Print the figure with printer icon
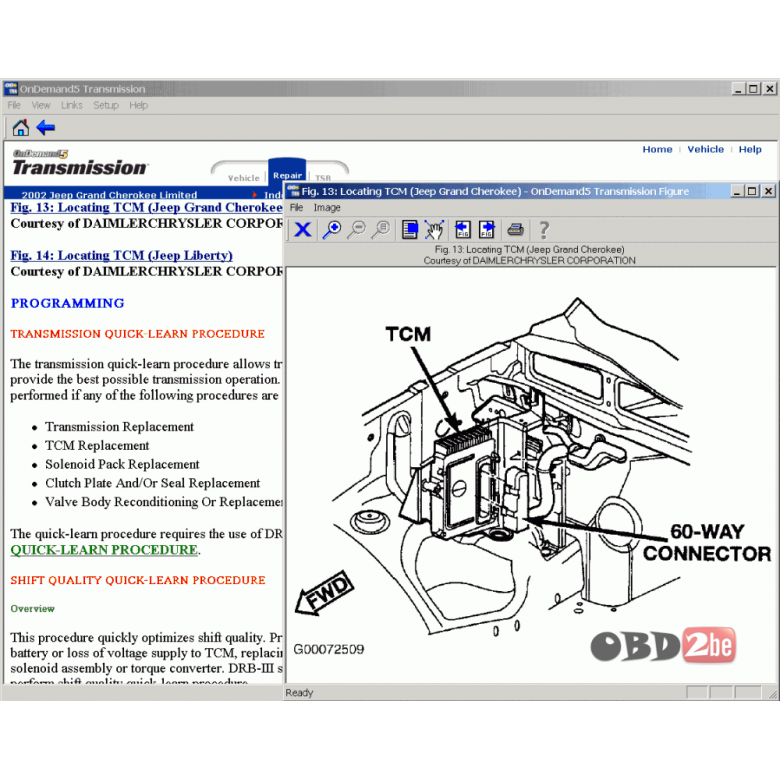This screenshot has width=780, height=780. tap(515, 230)
